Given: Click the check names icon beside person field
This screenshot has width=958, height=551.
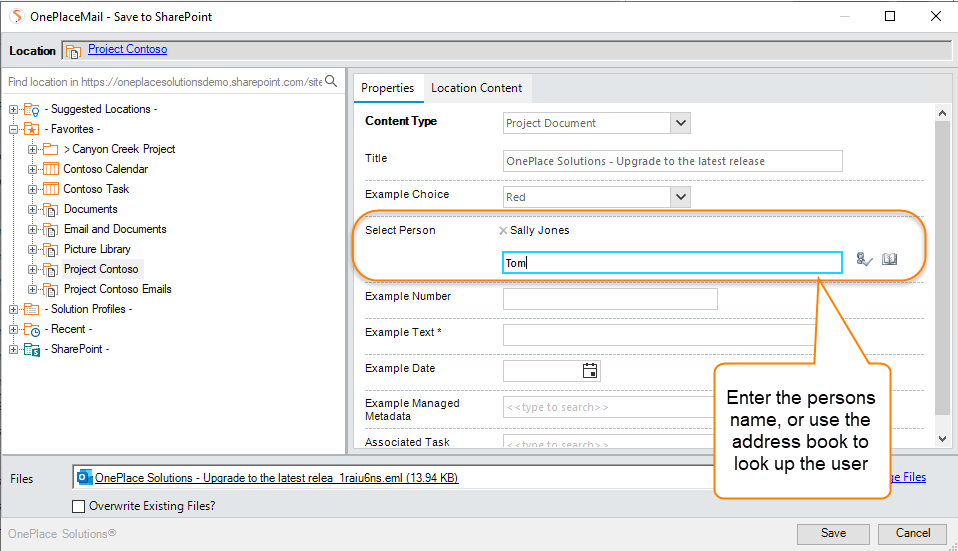Looking at the screenshot, I should pos(865,260).
